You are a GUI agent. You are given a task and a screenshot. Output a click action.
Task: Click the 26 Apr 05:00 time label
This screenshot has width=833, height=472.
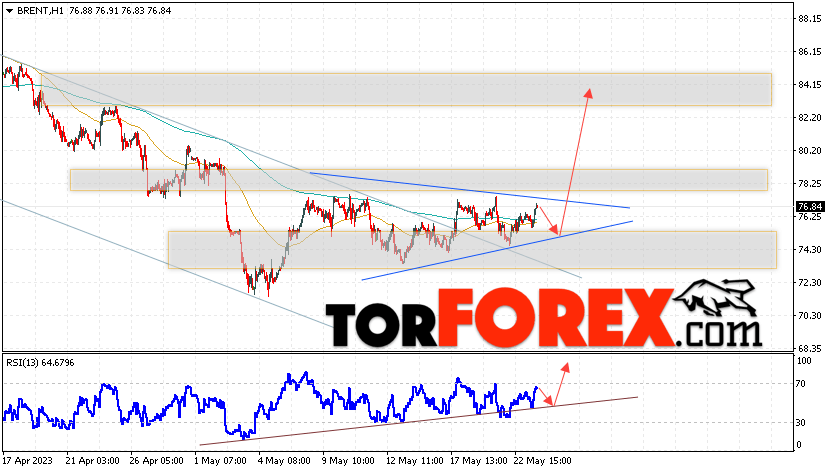(157, 461)
